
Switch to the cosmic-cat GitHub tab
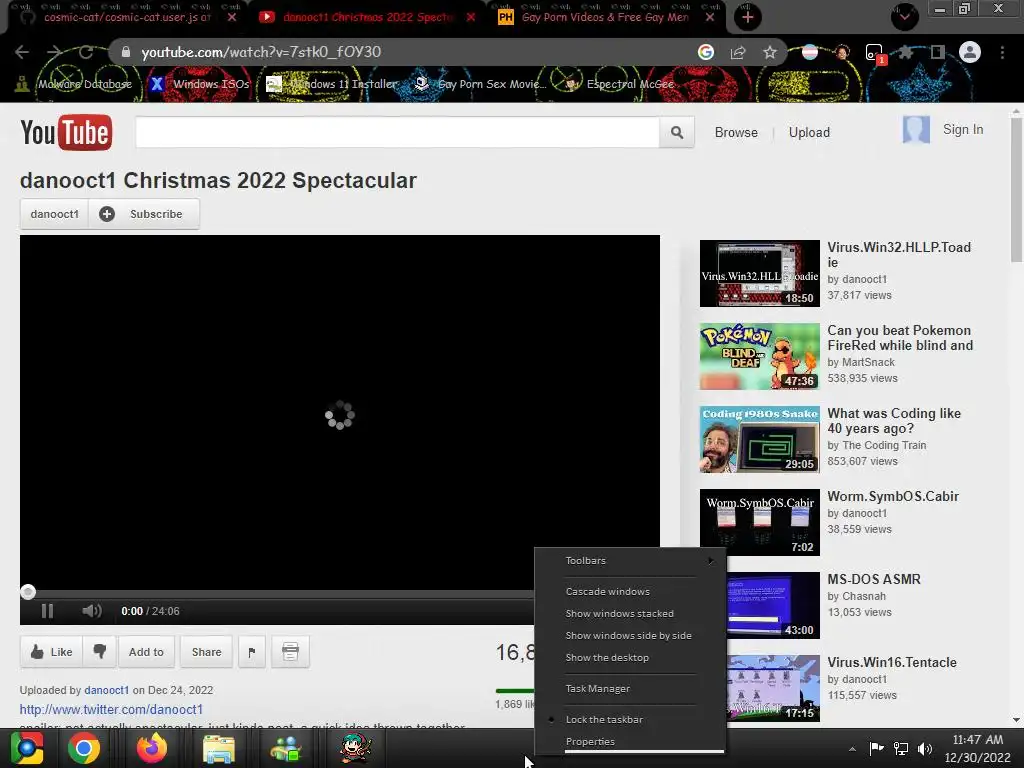click(127, 18)
